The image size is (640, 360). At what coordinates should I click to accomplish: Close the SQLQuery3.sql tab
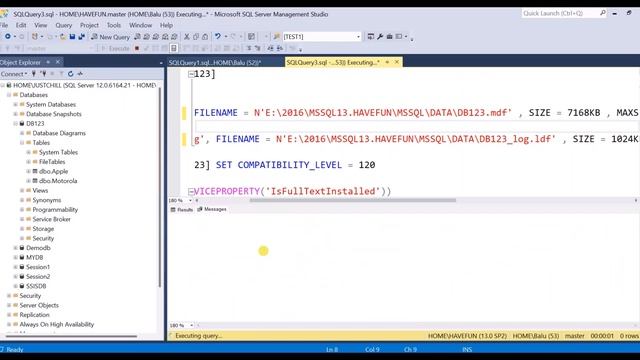[x=397, y=62]
